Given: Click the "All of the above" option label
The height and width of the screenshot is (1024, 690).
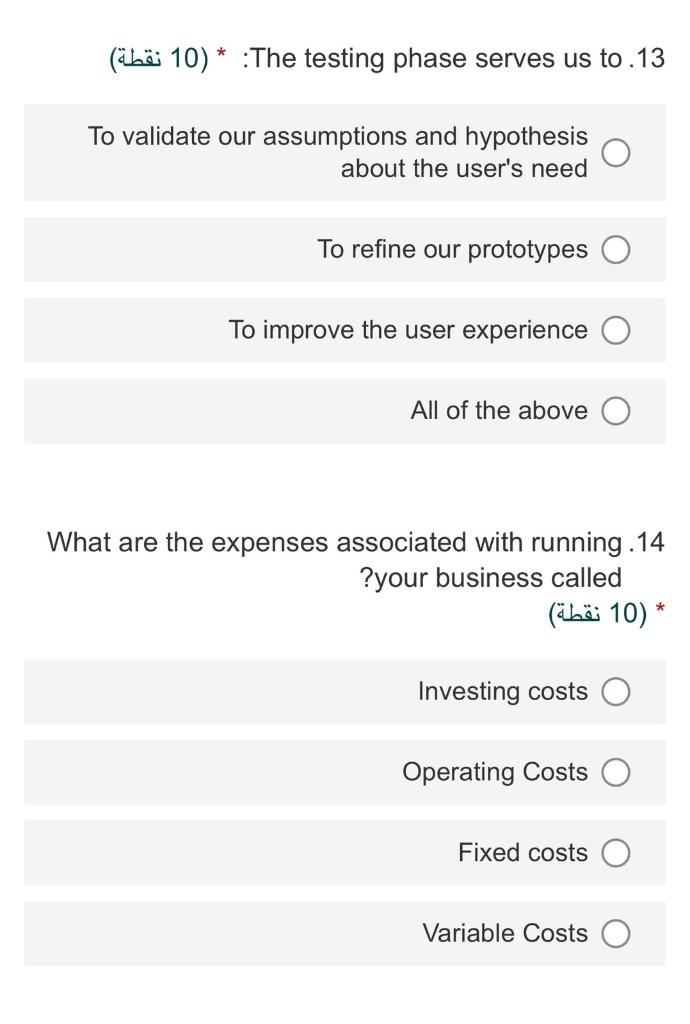Looking at the screenshot, I should pyautogui.click(x=497, y=410).
